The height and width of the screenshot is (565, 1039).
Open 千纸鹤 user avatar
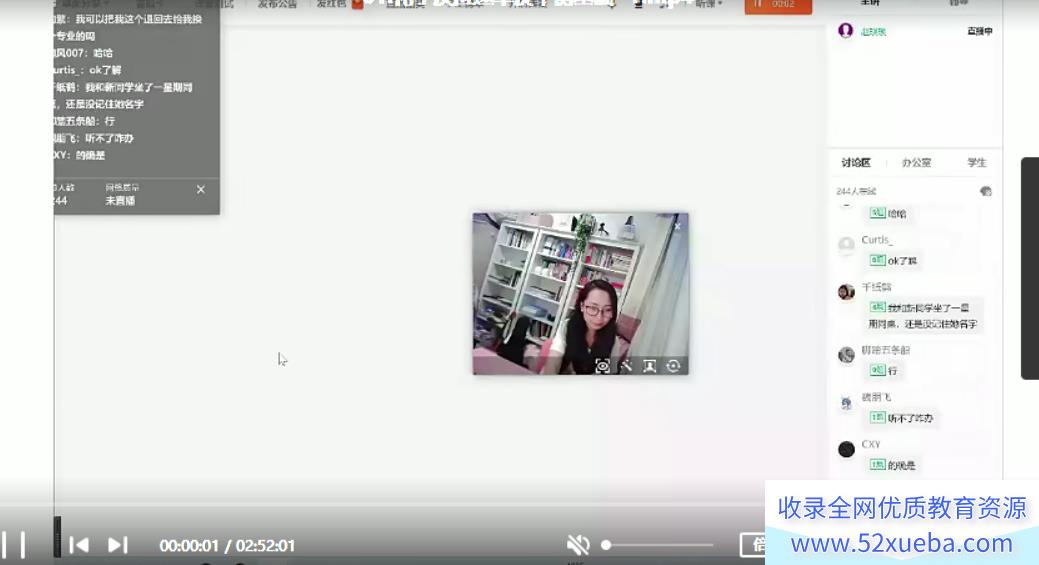coord(846,292)
